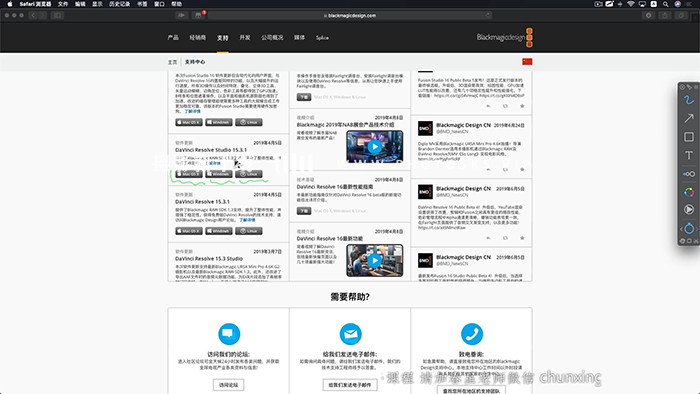Play the DaVinci Resolve 16 new features video

tap(375, 261)
